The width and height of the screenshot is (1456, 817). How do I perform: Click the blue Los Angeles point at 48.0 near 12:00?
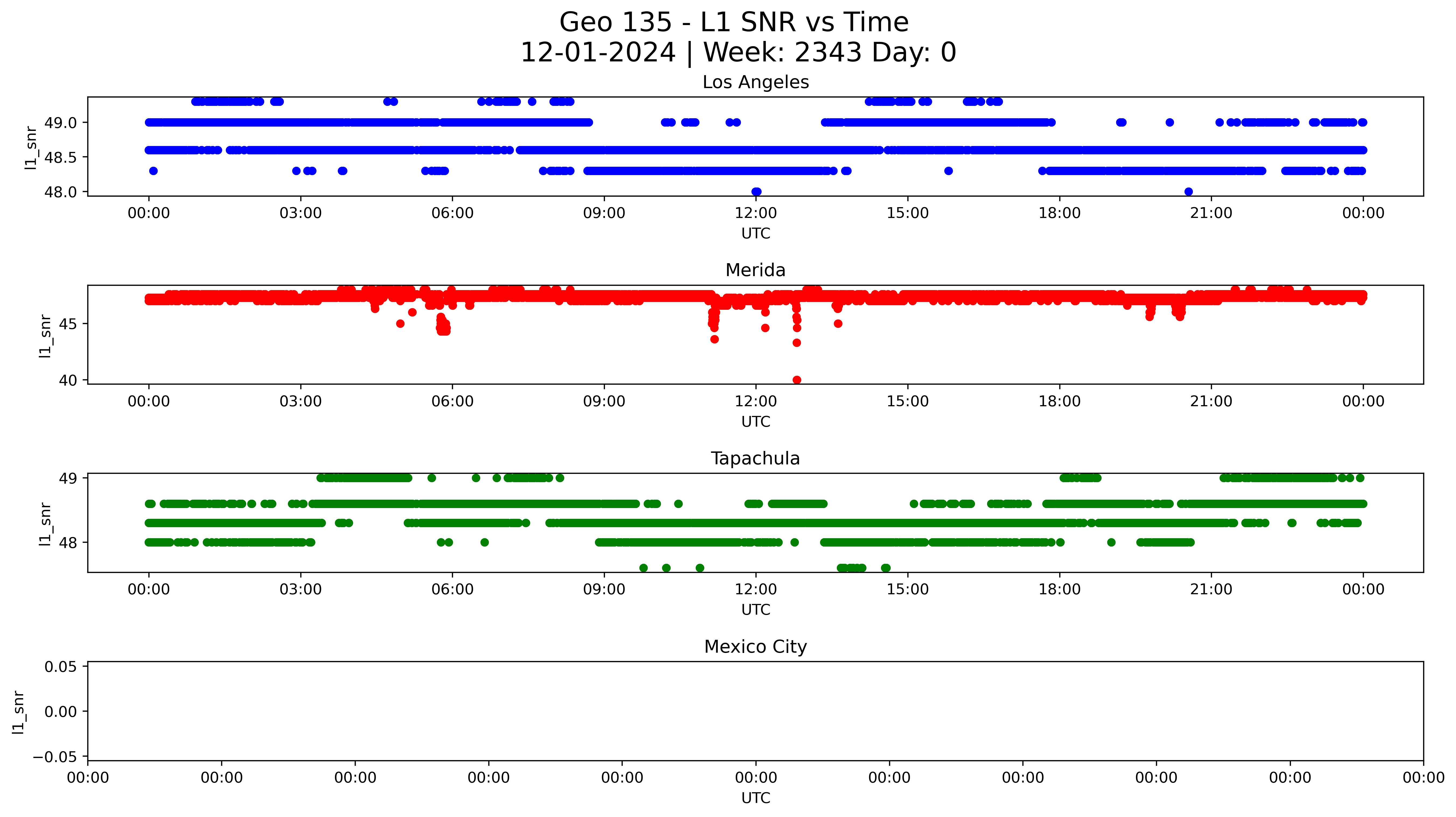click(756, 192)
